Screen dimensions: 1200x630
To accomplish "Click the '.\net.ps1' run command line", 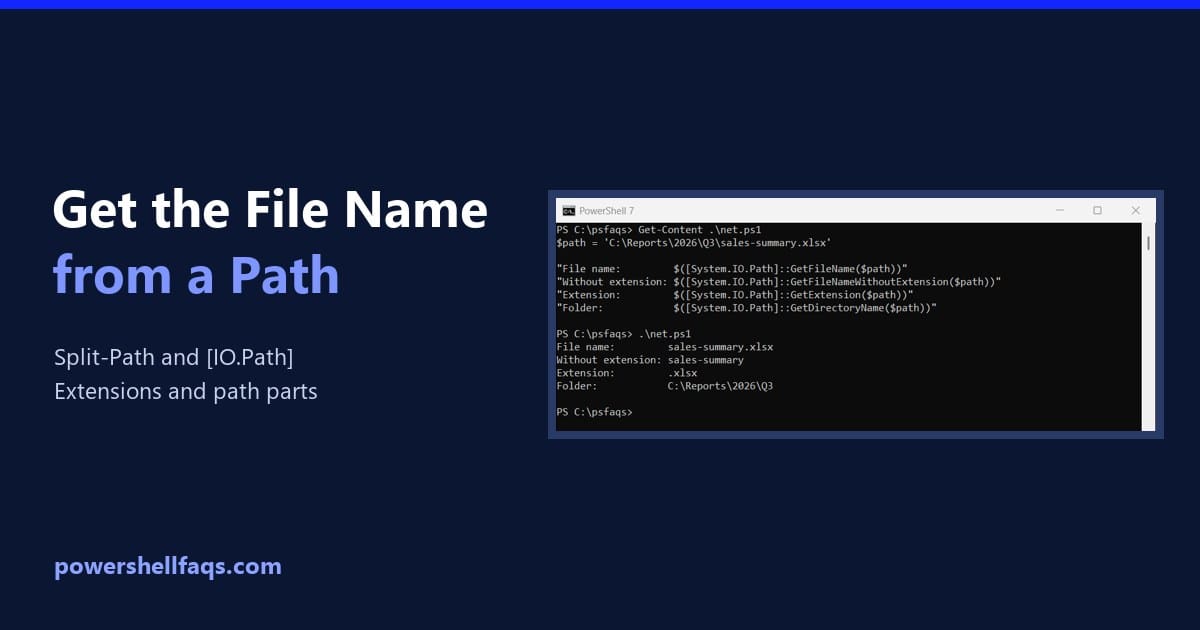I will [x=624, y=334].
